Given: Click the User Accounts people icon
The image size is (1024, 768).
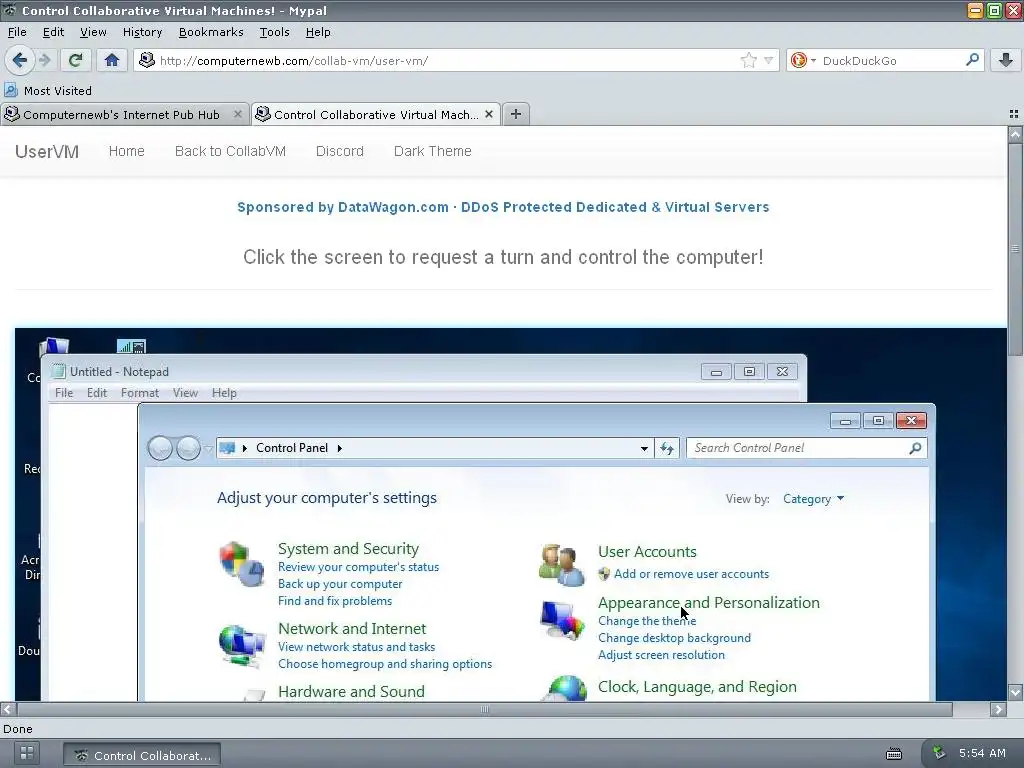Looking at the screenshot, I should pos(562,564).
